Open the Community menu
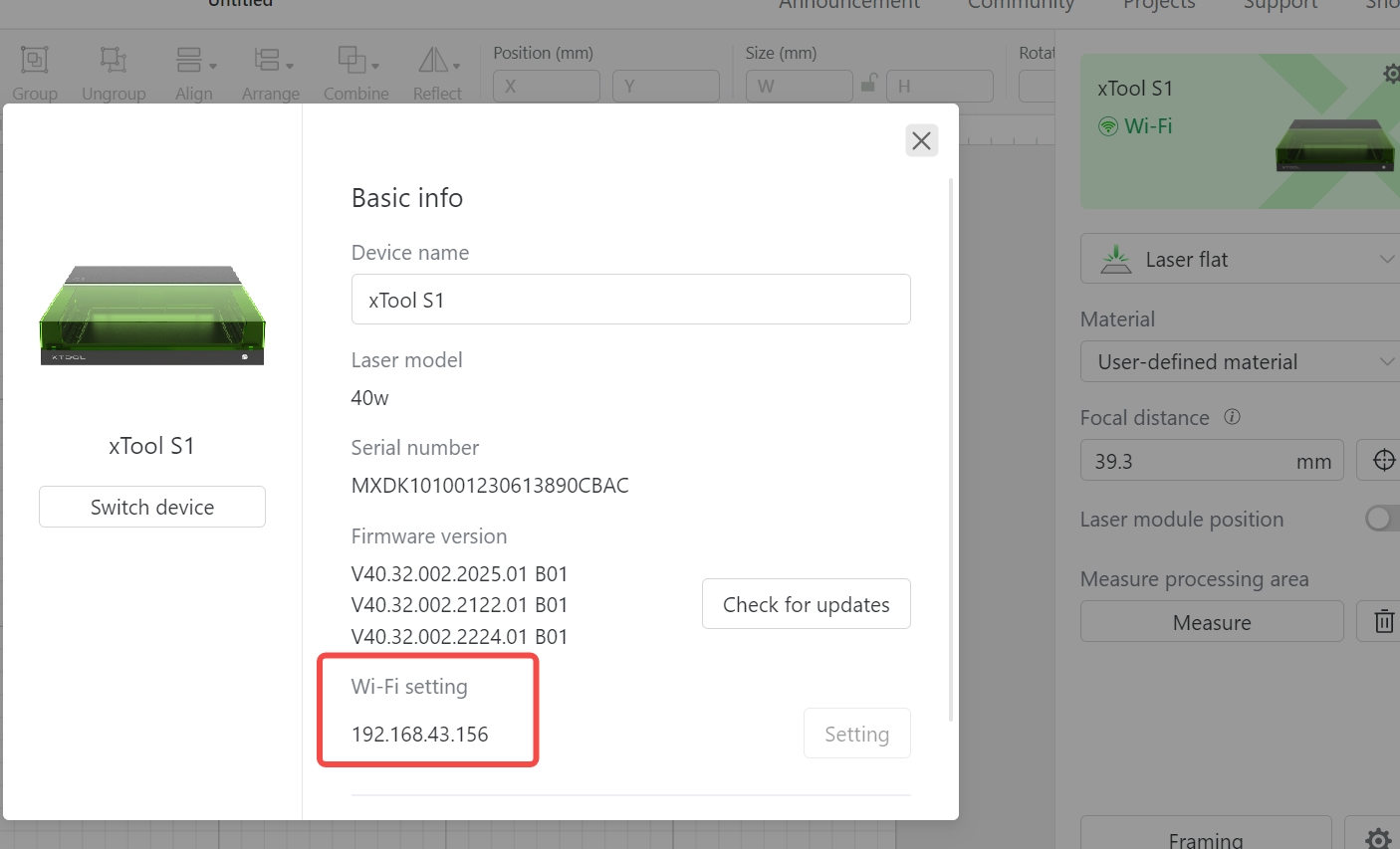The image size is (1400, 849). pyautogui.click(x=1022, y=4)
